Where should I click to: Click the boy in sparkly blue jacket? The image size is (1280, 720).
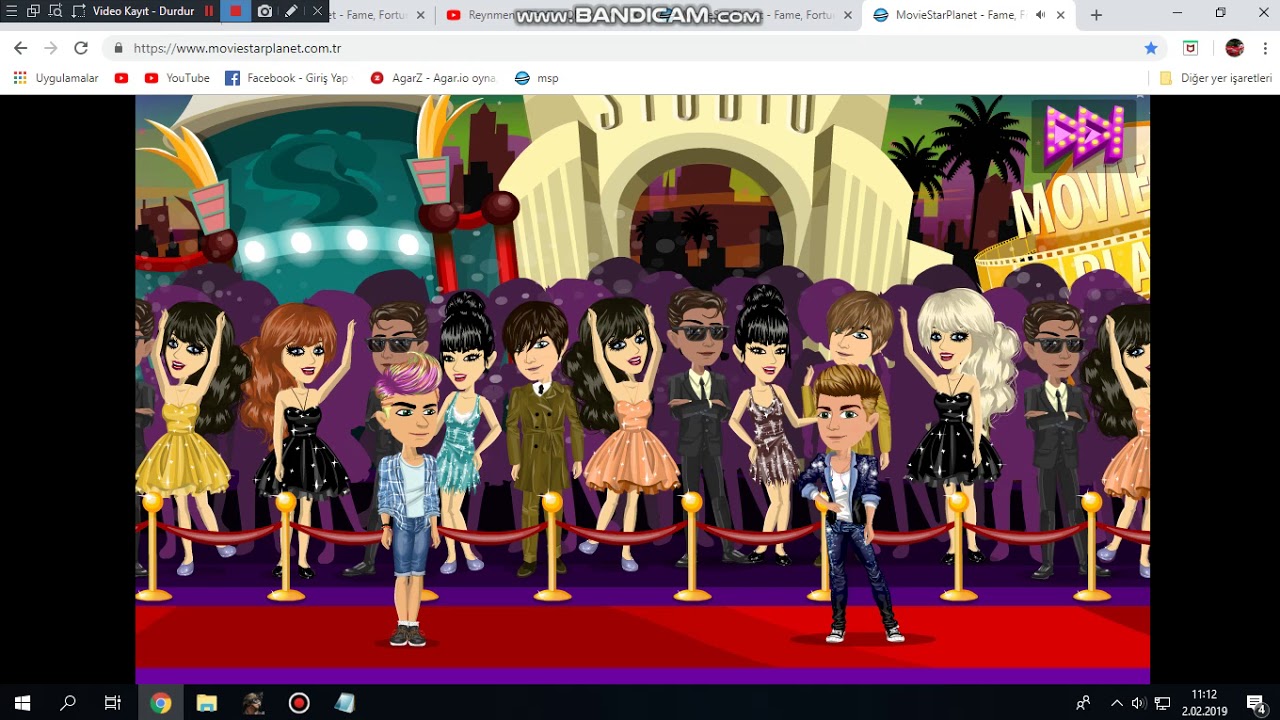[x=848, y=505]
